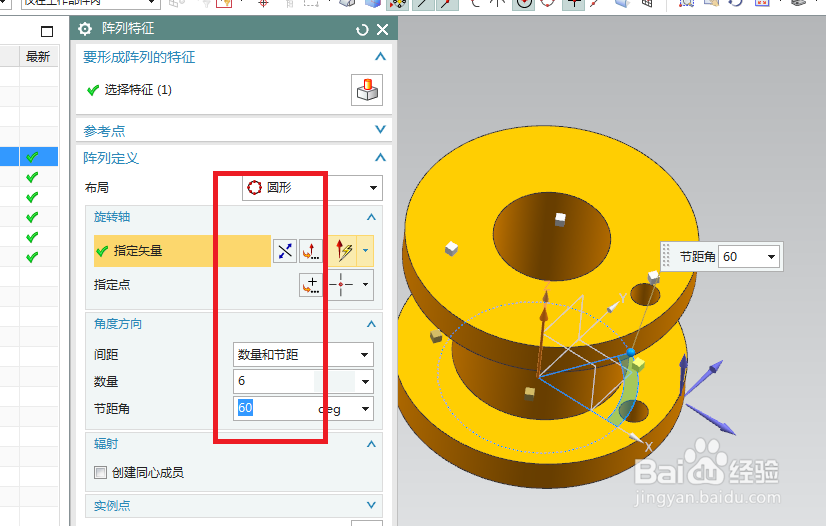The image size is (826, 526).
Task: Open the 布局 layout dropdown showing 圆形
Action: [312, 187]
